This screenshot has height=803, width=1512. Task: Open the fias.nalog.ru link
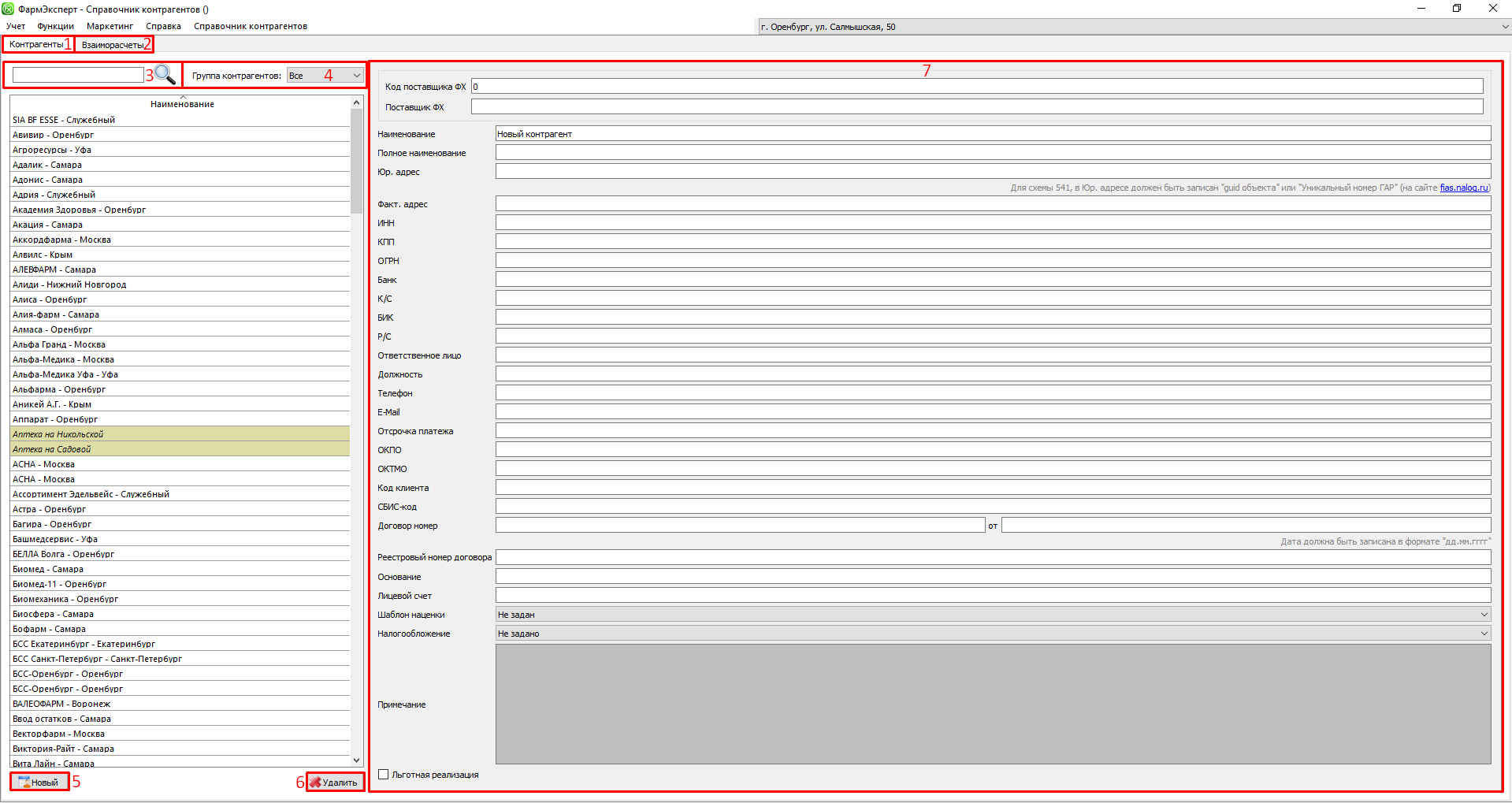click(x=1463, y=188)
